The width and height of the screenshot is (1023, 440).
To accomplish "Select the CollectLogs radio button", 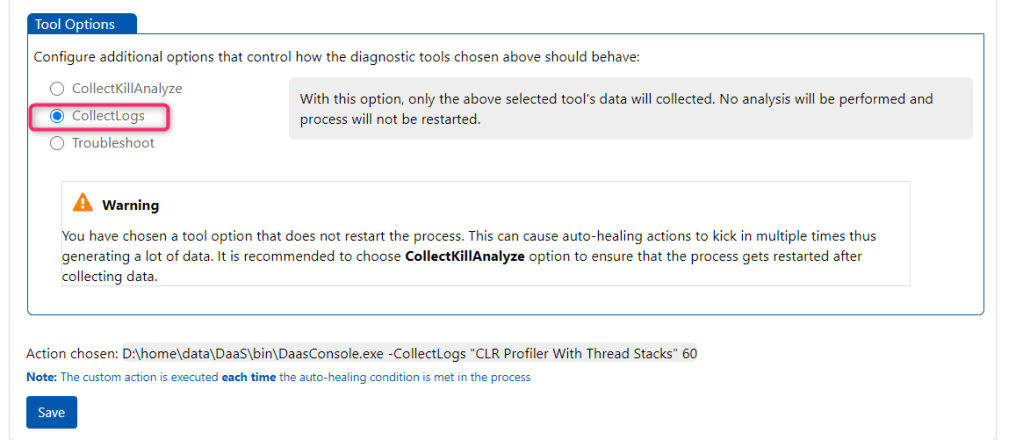I will [x=57, y=116].
